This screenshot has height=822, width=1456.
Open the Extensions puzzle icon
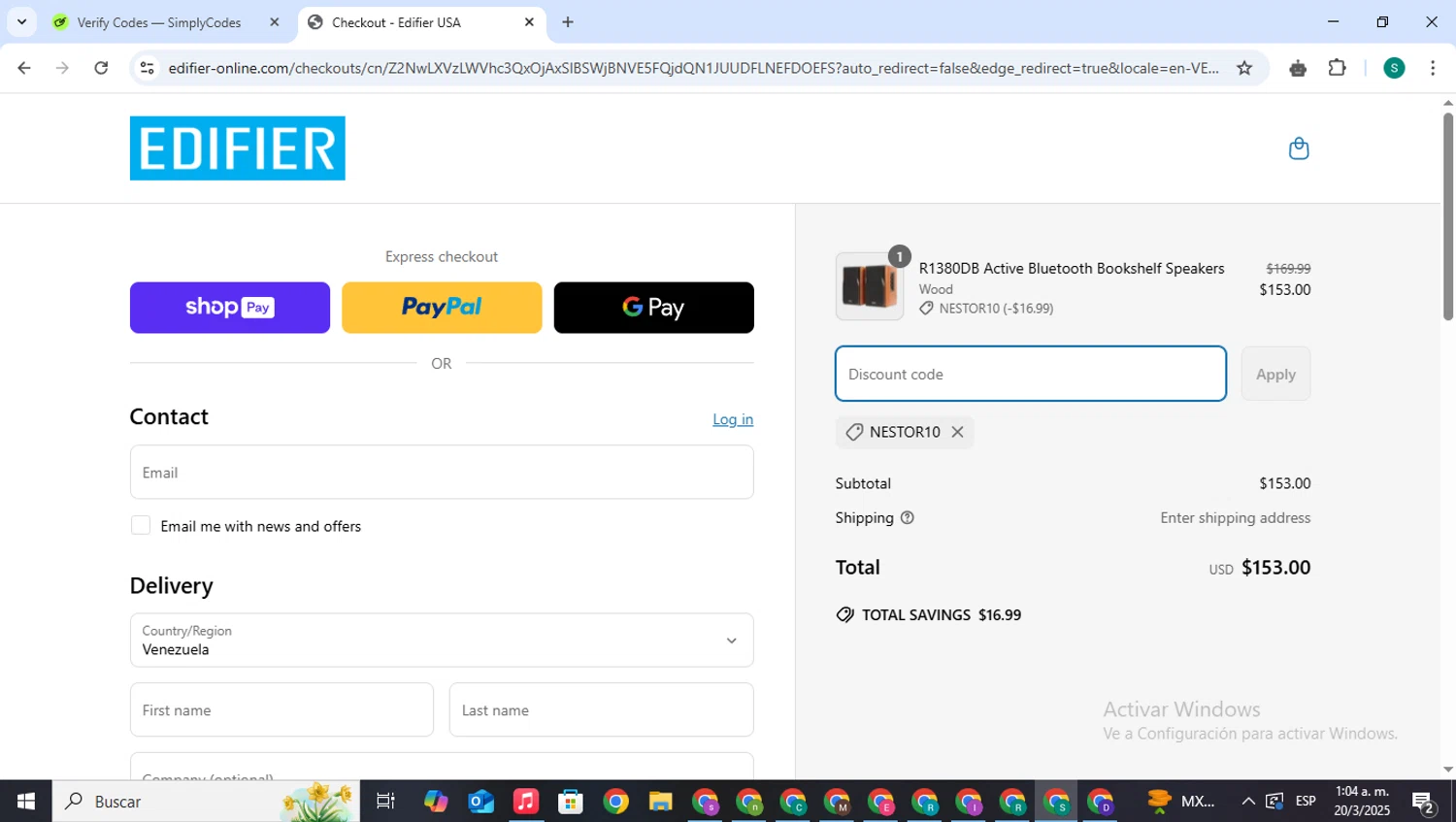pyautogui.click(x=1338, y=68)
